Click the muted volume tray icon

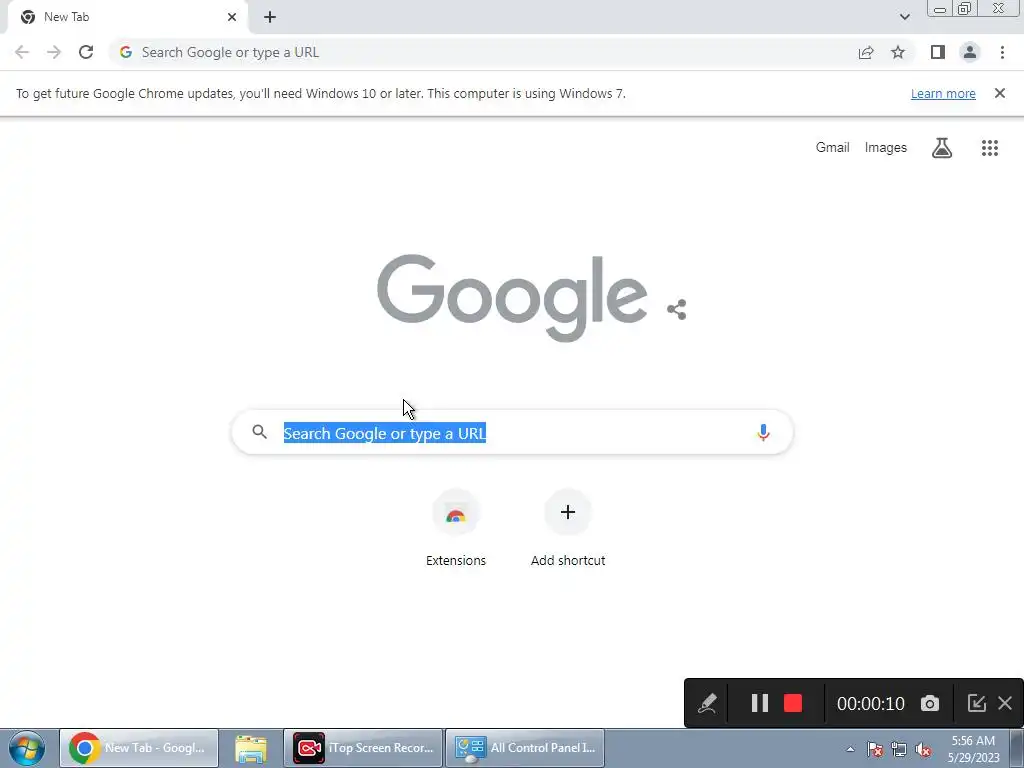click(x=923, y=750)
